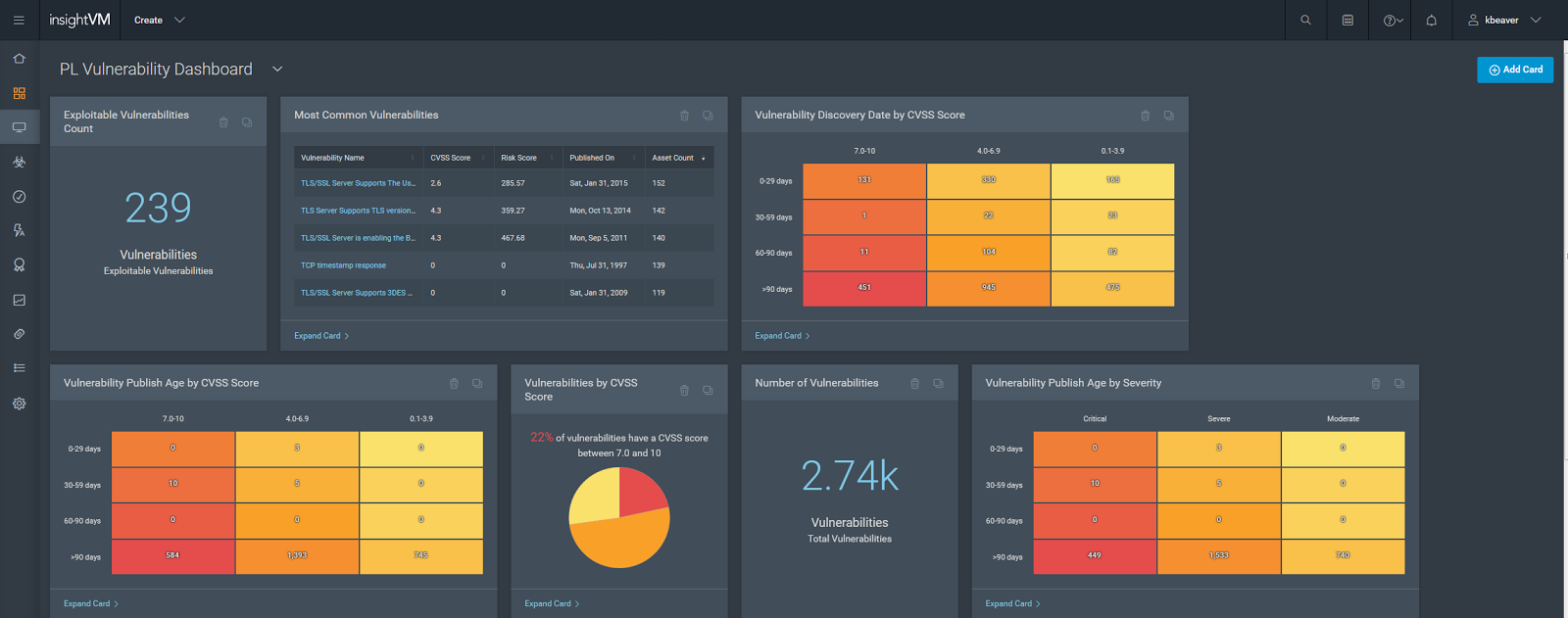Click the 1,533 cell in Publish Age by Severity
This screenshot has height=618, width=1568.
tap(1219, 555)
